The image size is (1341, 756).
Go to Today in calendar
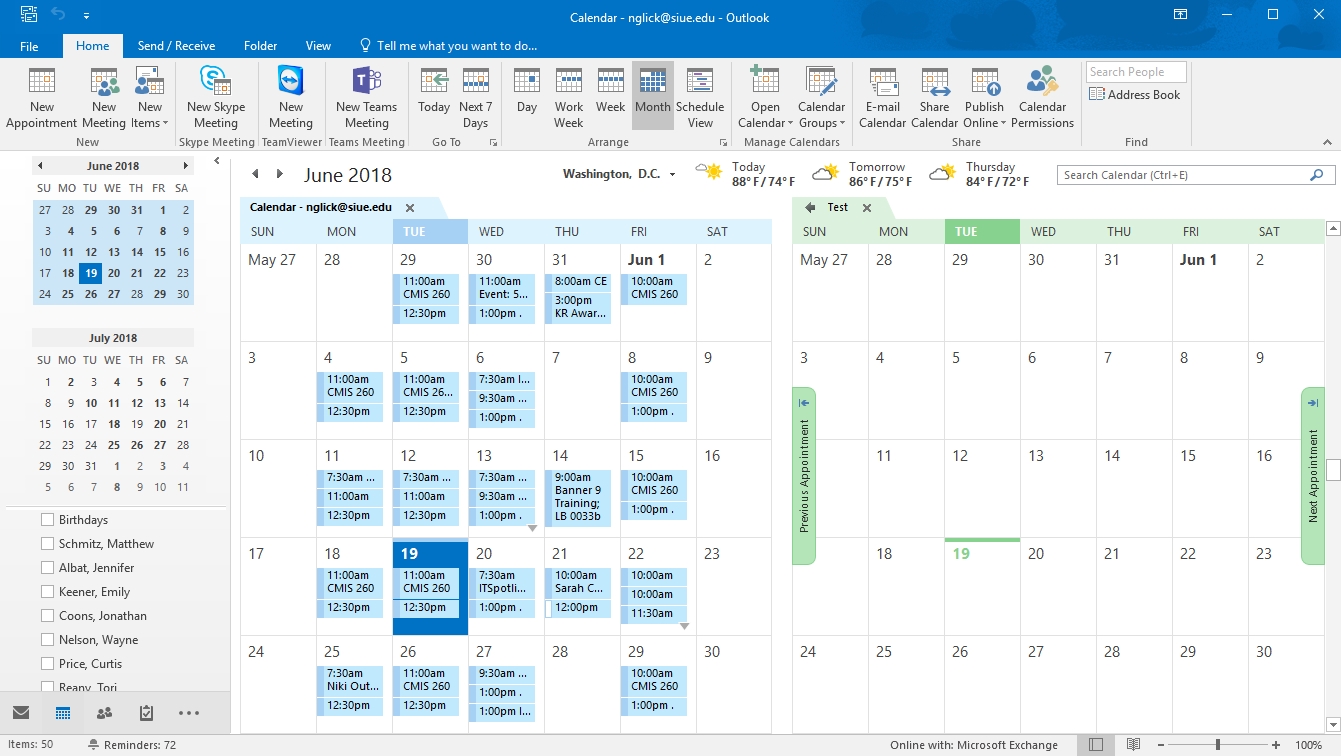pos(433,97)
